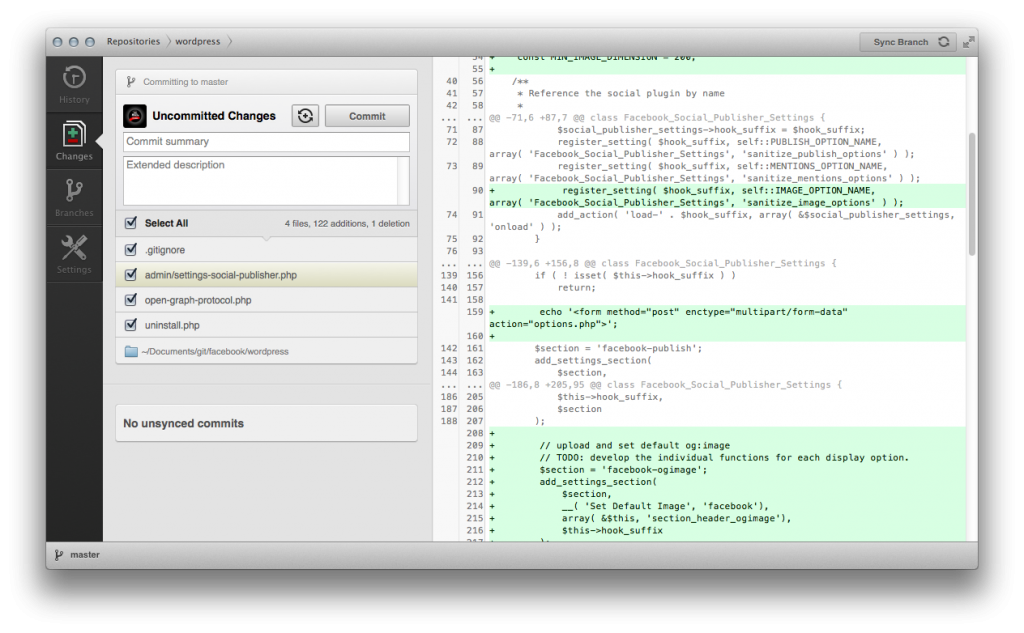Viewport: 1024px width, 633px height.
Task: Click line 210 TODO comment
Action: click(x=724, y=458)
